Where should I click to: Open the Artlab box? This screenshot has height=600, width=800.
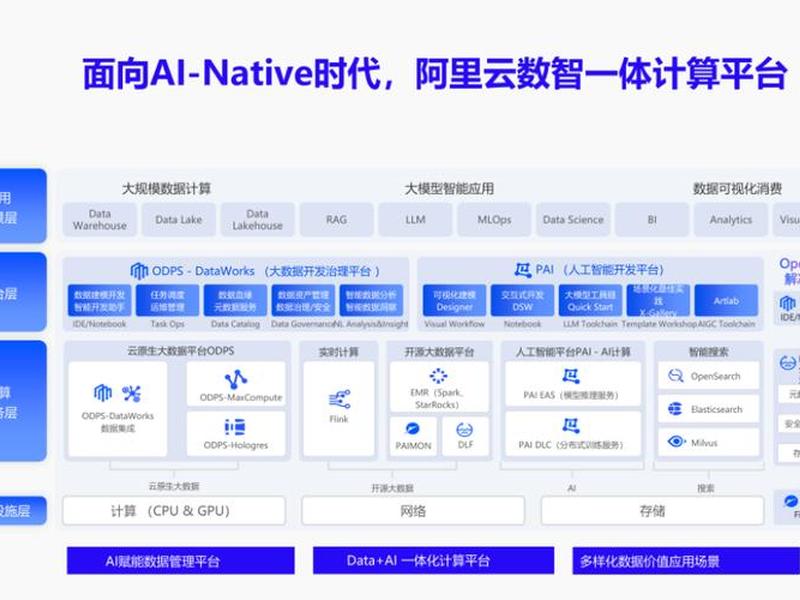click(x=726, y=301)
